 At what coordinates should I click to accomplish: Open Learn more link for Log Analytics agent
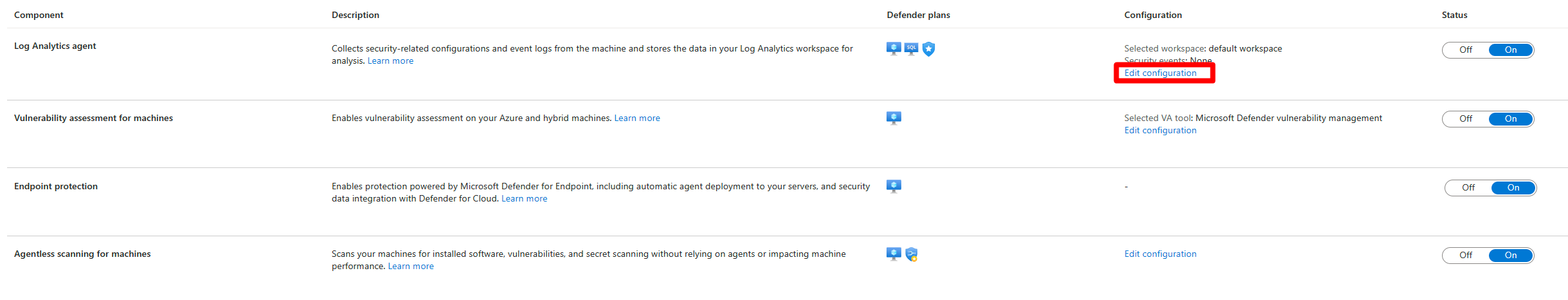coord(390,61)
